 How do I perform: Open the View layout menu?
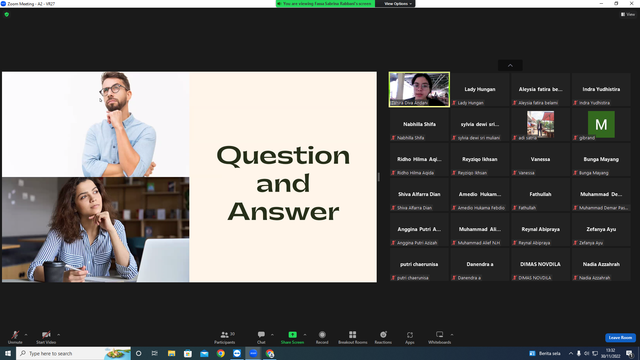coord(628,14)
